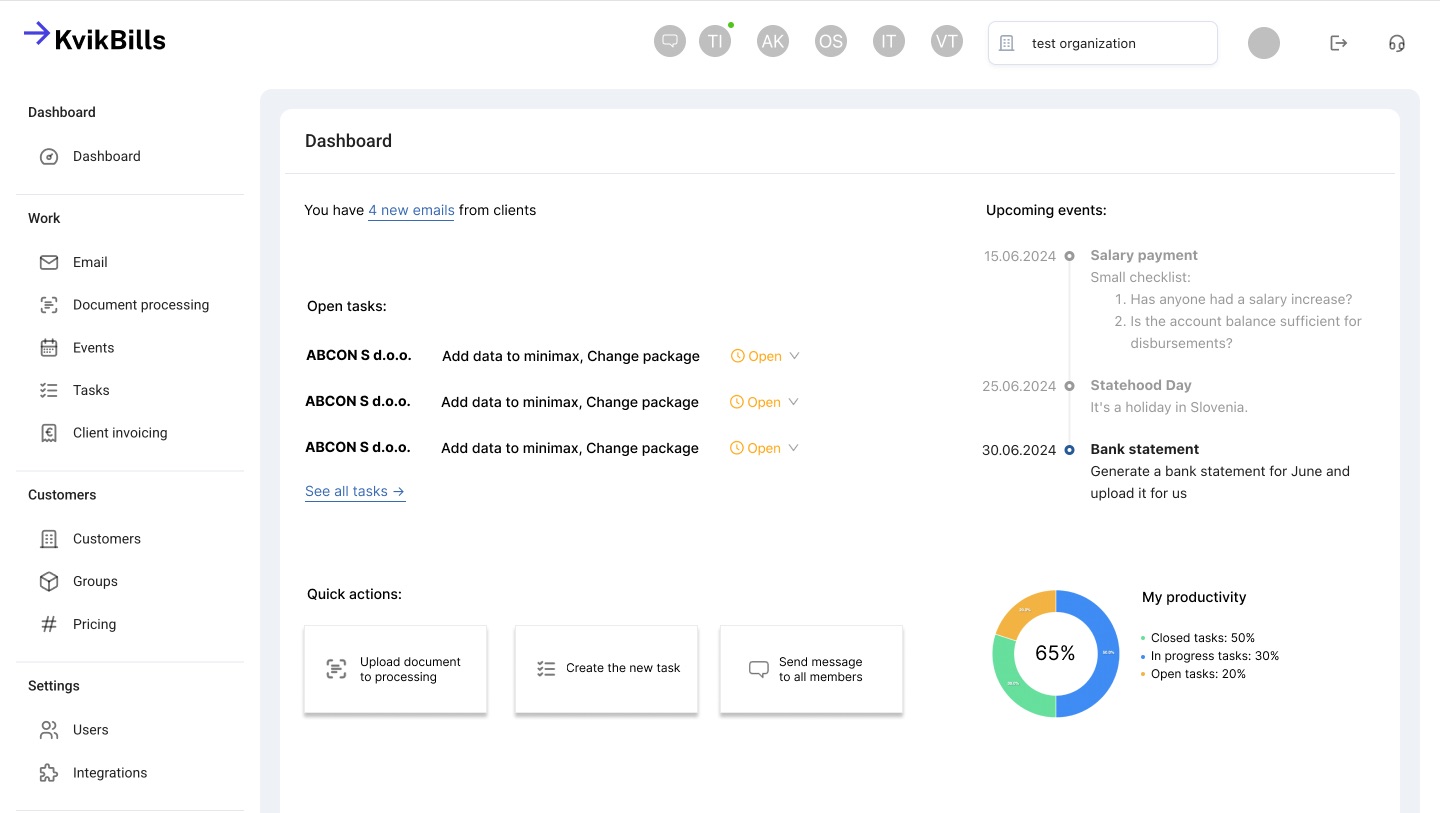Open the test organization selector

click(1103, 43)
